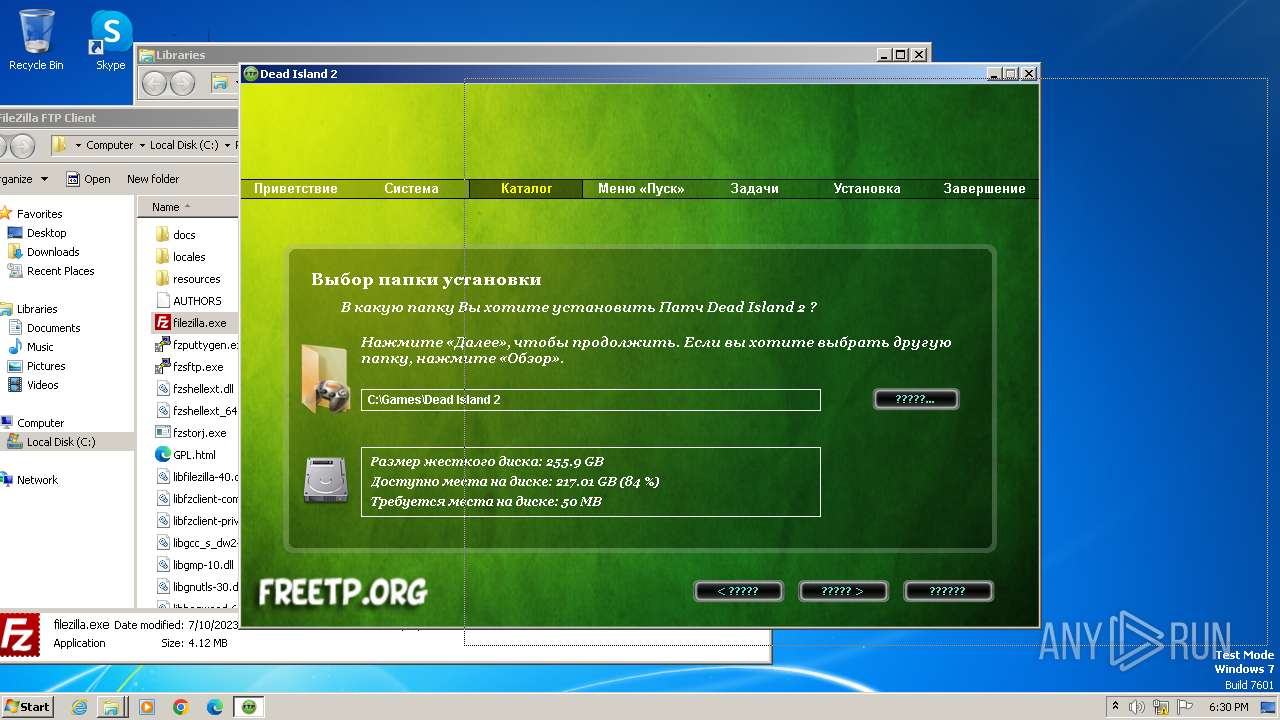Open the Start menu
Image resolution: width=1280 pixels, height=720 pixels.
(x=27, y=707)
